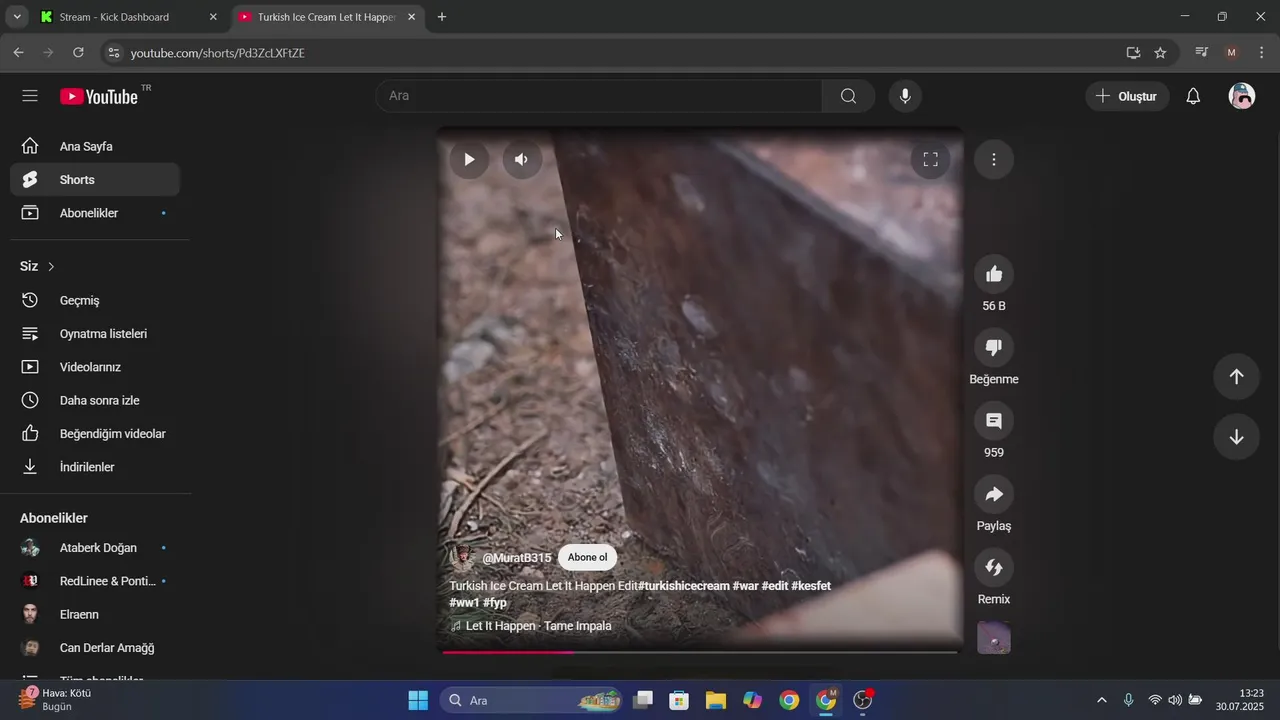Expand the Siz section

click(x=38, y=266)
